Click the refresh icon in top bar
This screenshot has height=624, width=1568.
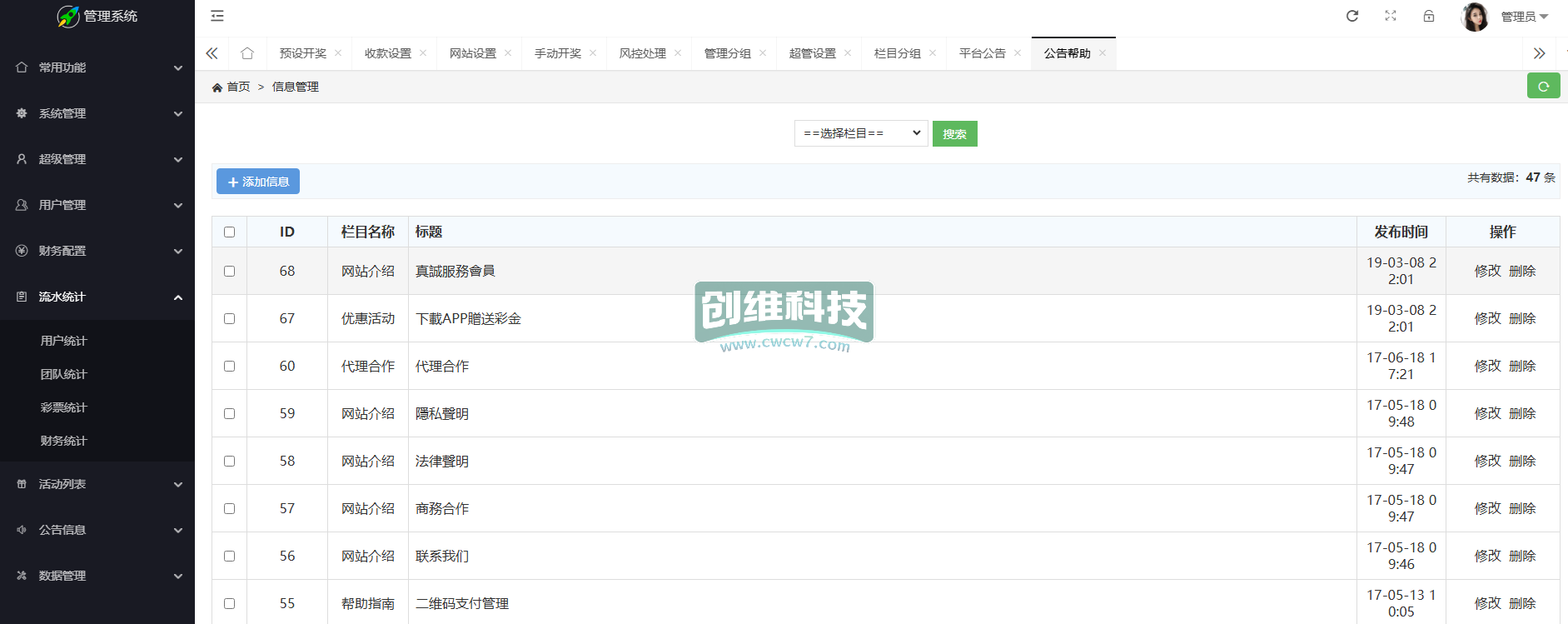click(1352, 16)
